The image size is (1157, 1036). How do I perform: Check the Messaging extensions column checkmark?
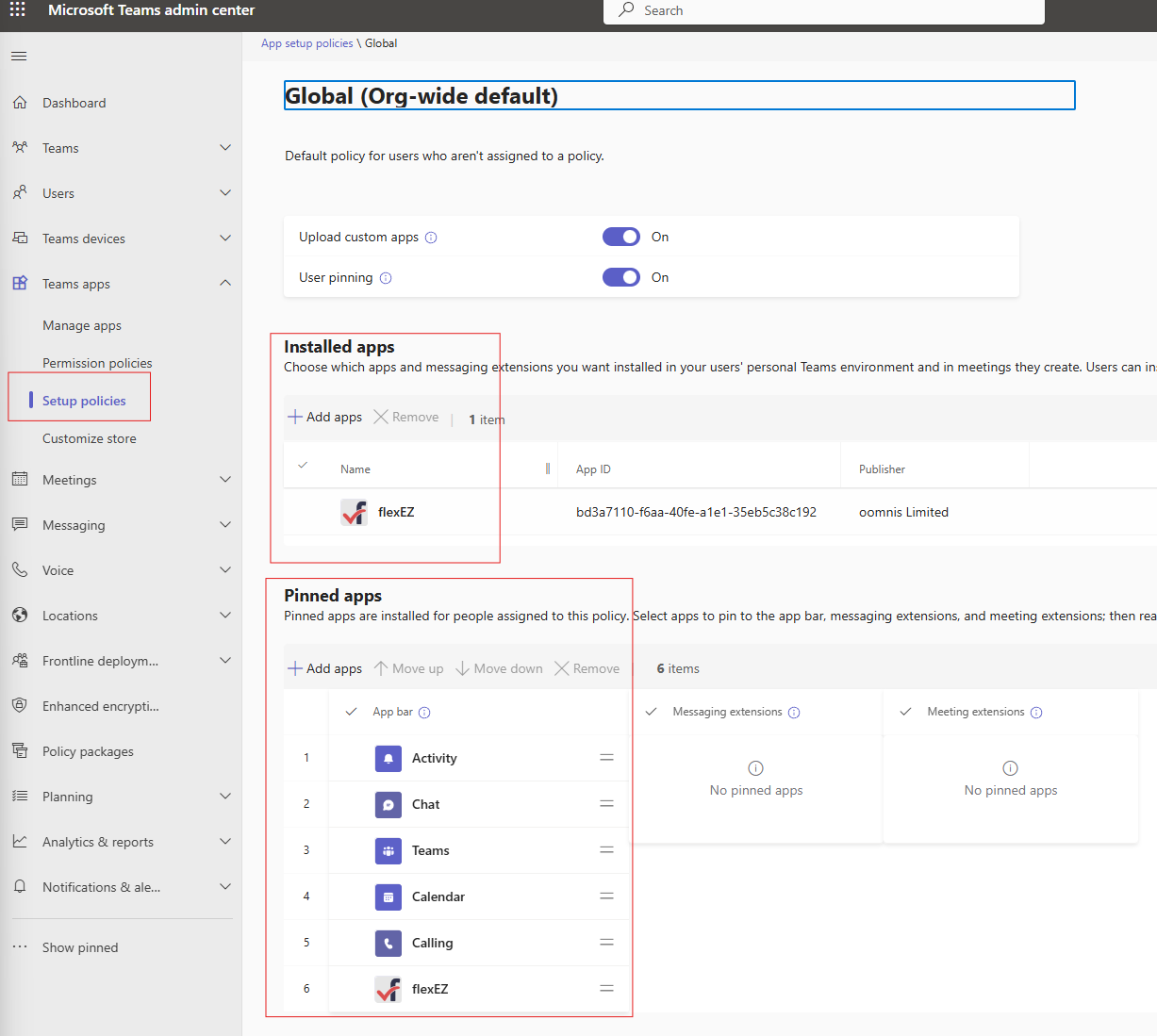pos(651,712)
